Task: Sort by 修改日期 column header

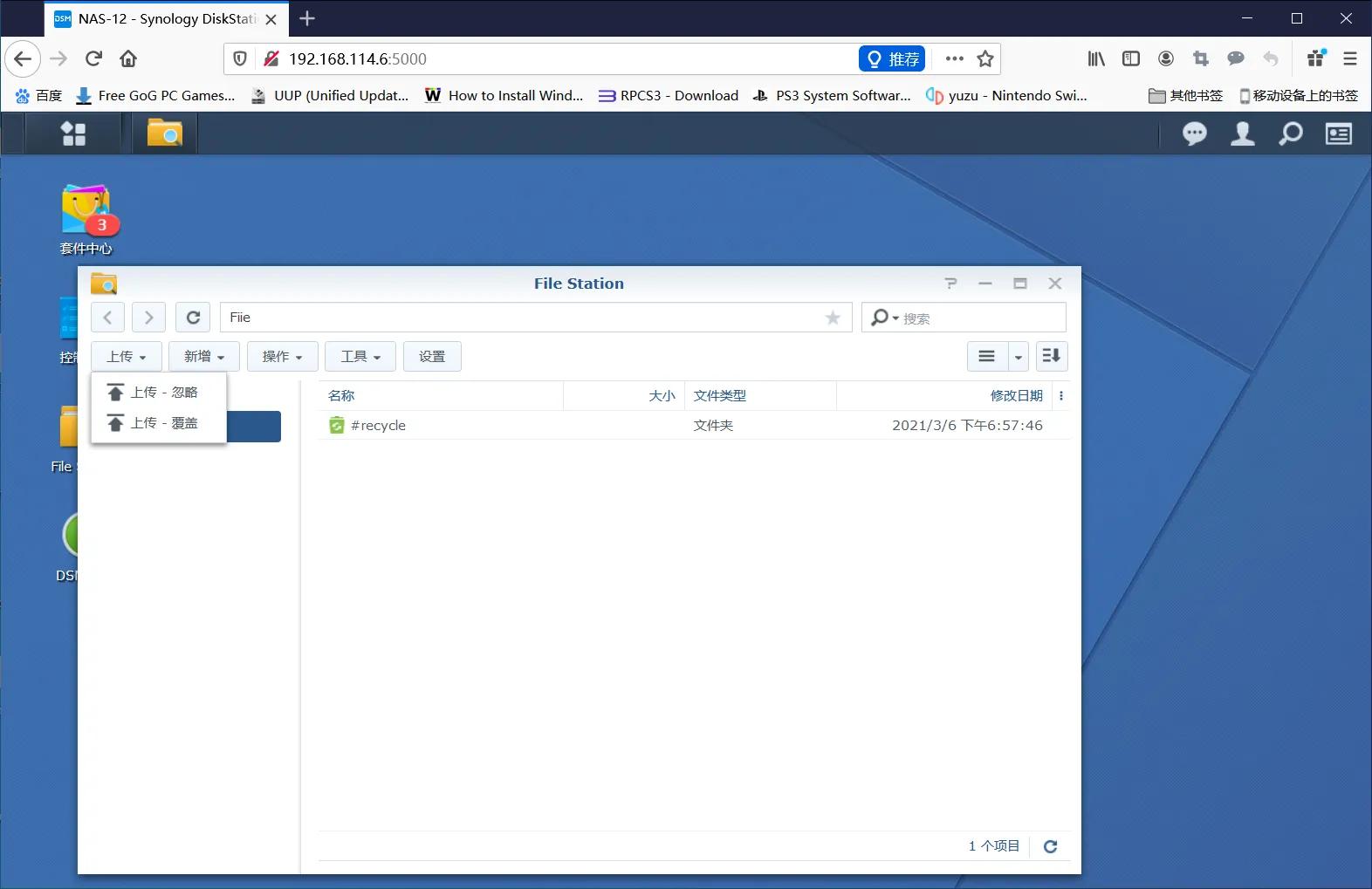Action: pyautogui.click(x=944, y=396)
